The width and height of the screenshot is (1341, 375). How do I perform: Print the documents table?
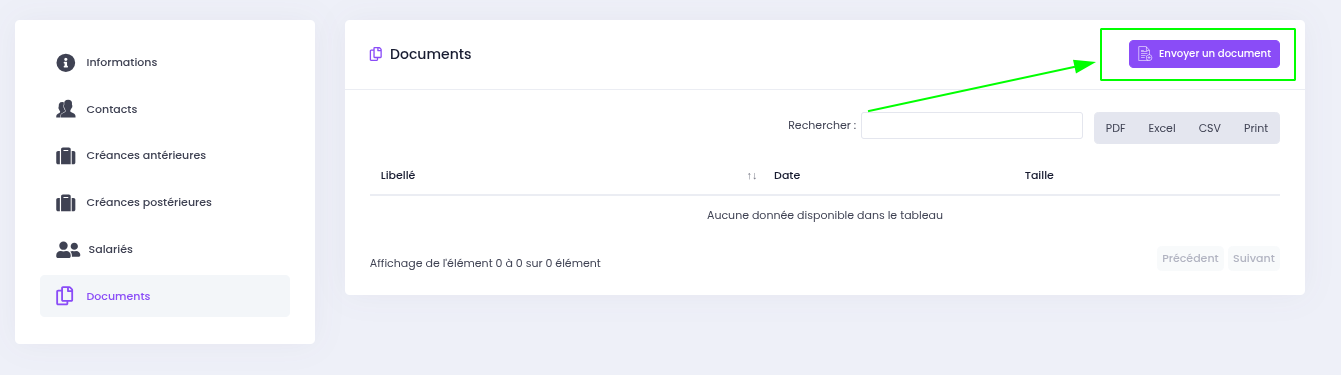1256,128
